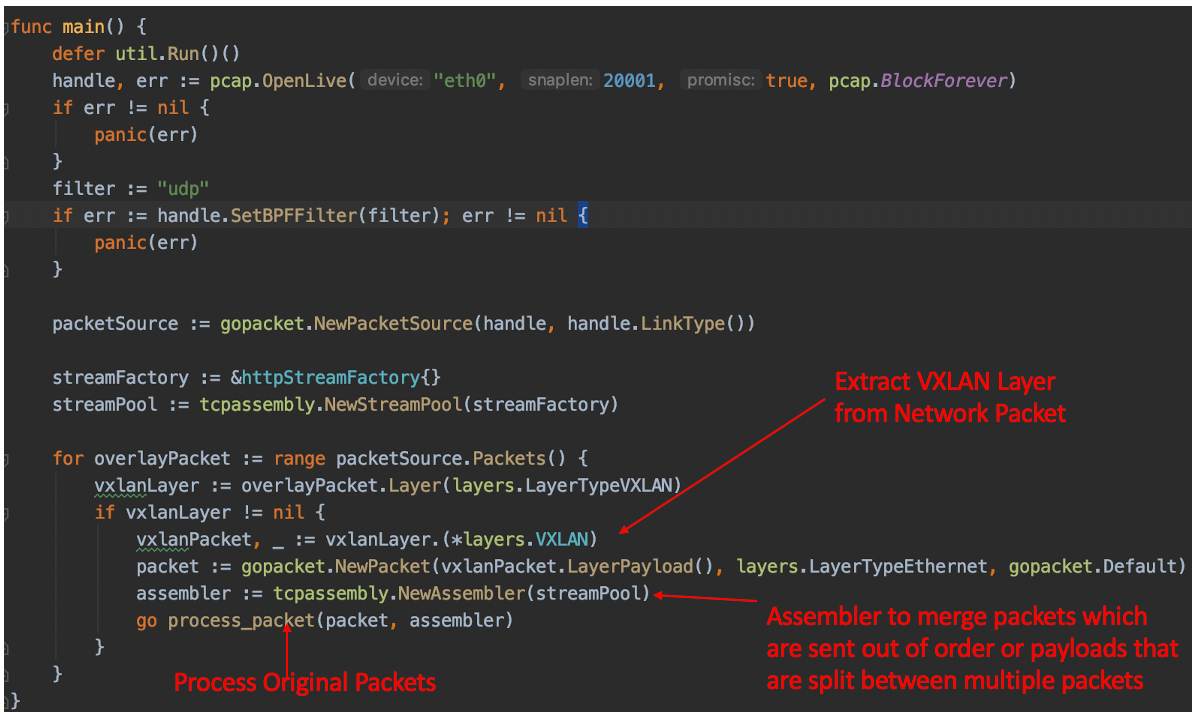Click 'LayerTypeEthernet' constant
The width and height of the screenshot is (1196, 718).
tap(898, 567)
